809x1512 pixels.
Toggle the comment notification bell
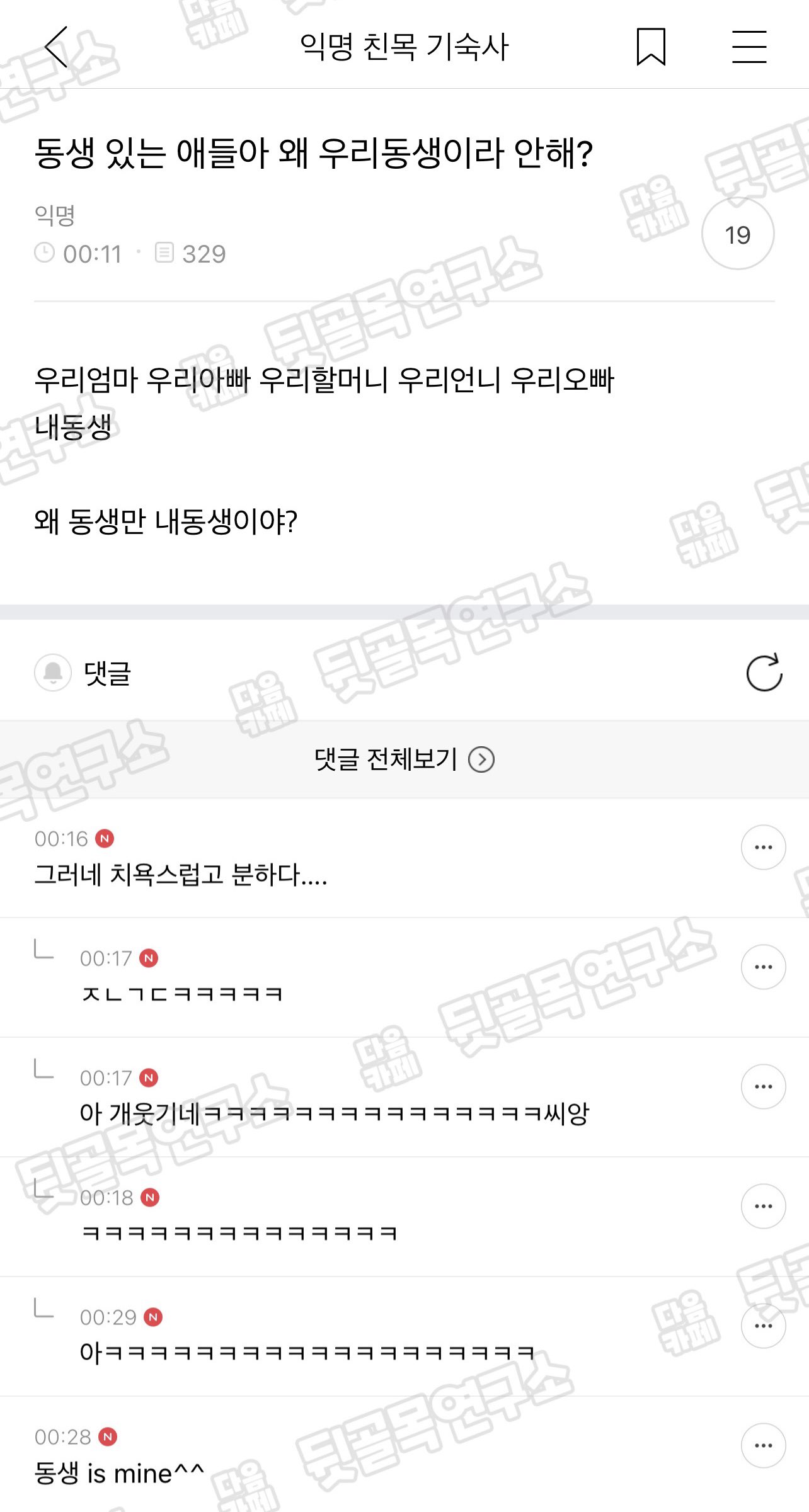point(53,673)
